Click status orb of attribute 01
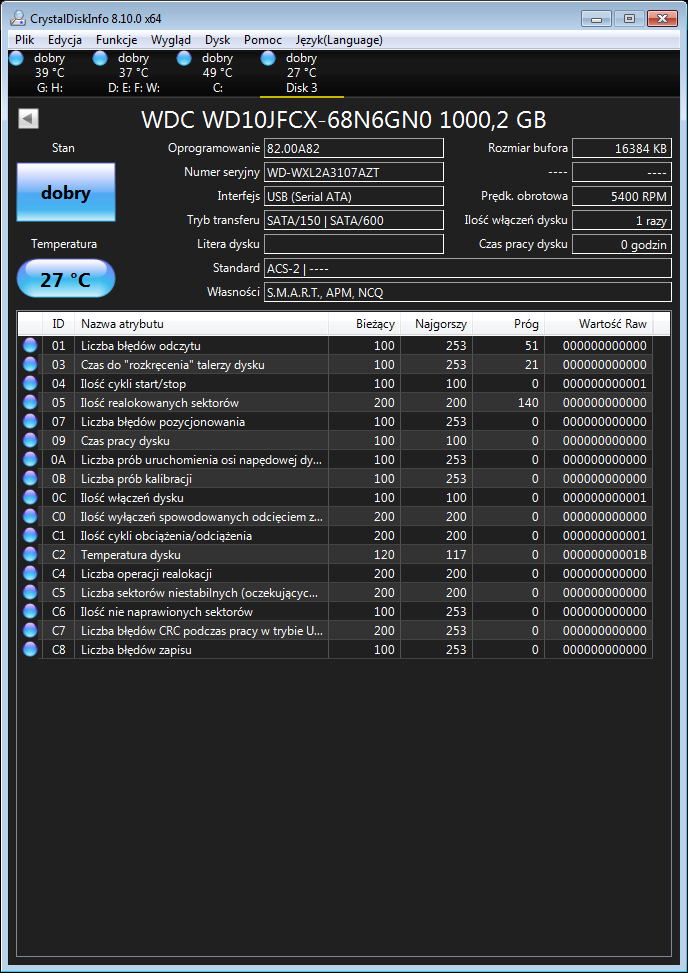Screen dimensions: 688x973 [30, 346]
